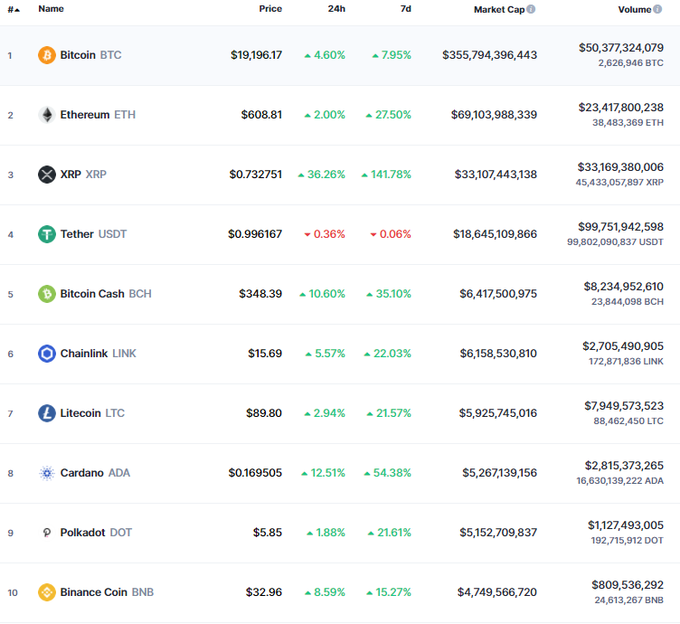The width and height of the screenshot is (680, 624).
Task: Sort by the 24h change header
Action: click(x=337, y=9)
